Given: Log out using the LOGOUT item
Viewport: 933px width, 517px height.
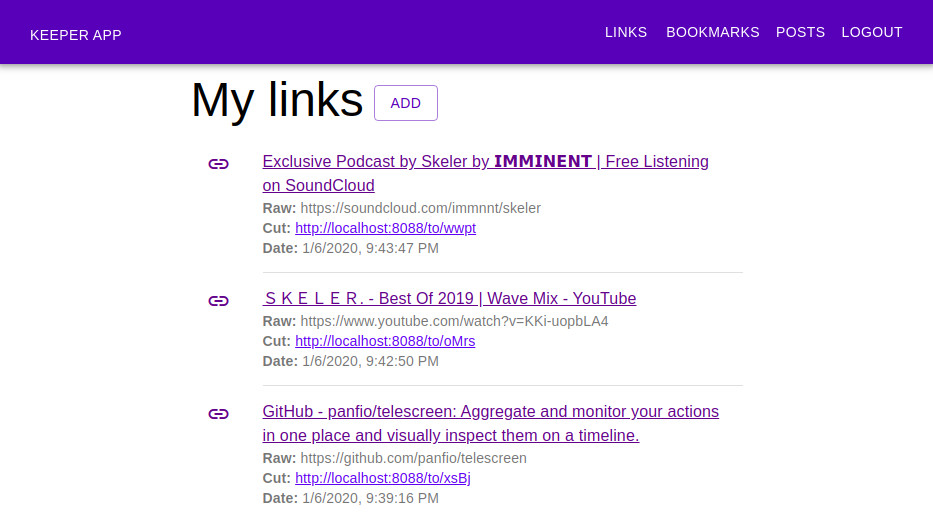Looking at the screenshot, I should pos(872,32).
